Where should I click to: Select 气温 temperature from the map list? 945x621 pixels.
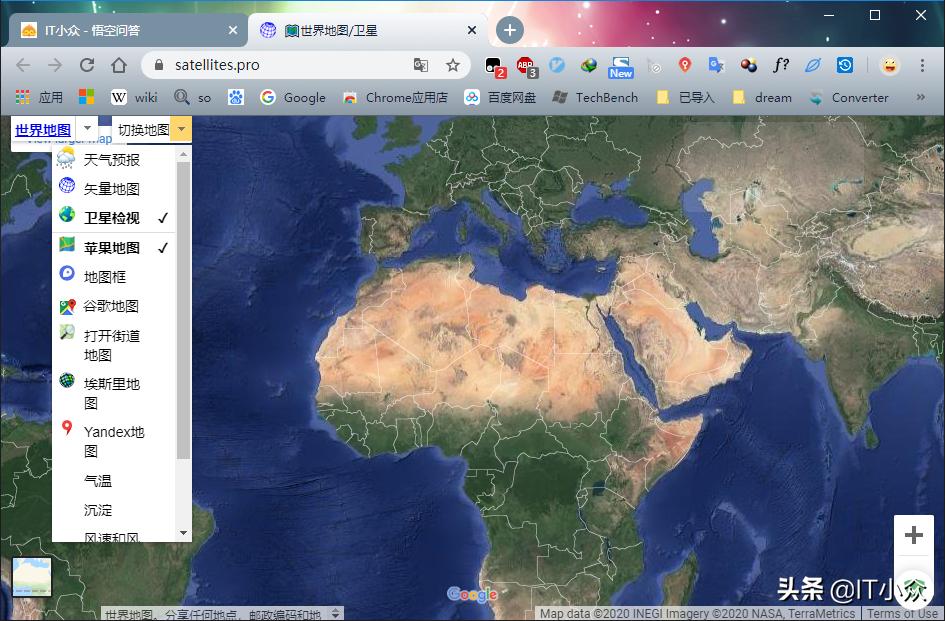coord(98,481)
